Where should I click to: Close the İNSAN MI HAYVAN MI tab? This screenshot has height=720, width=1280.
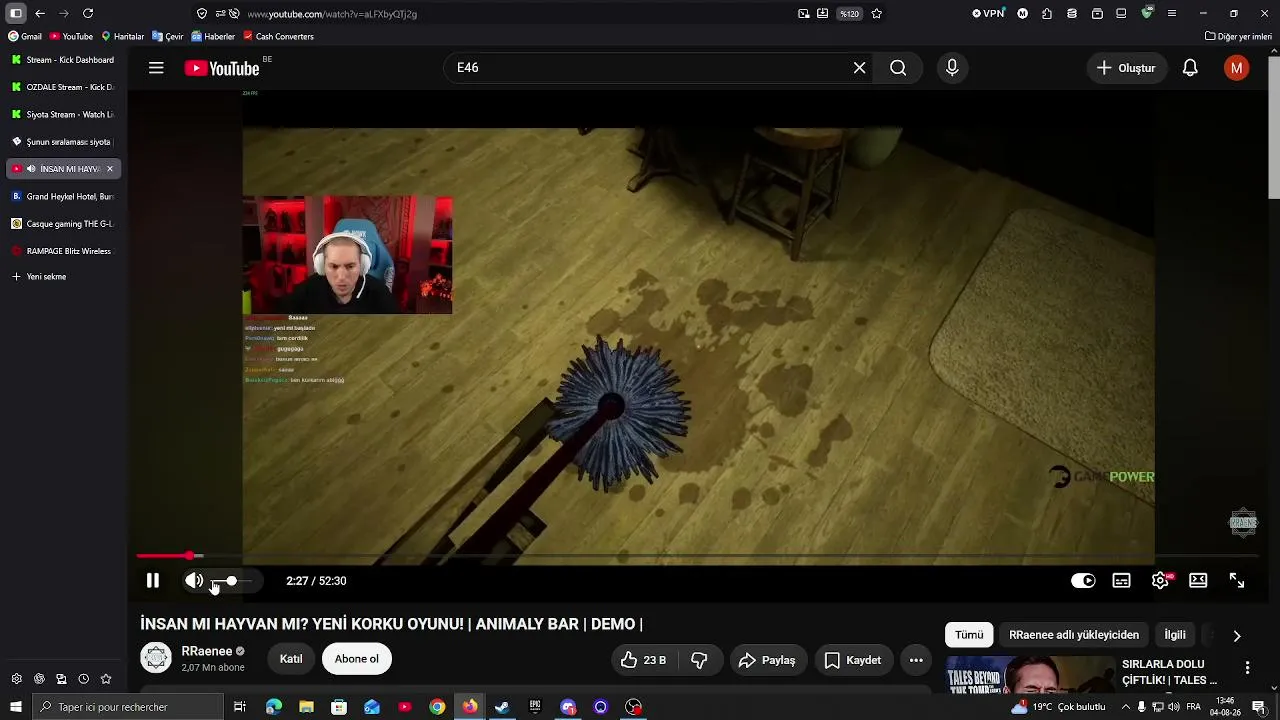(110, 169)
